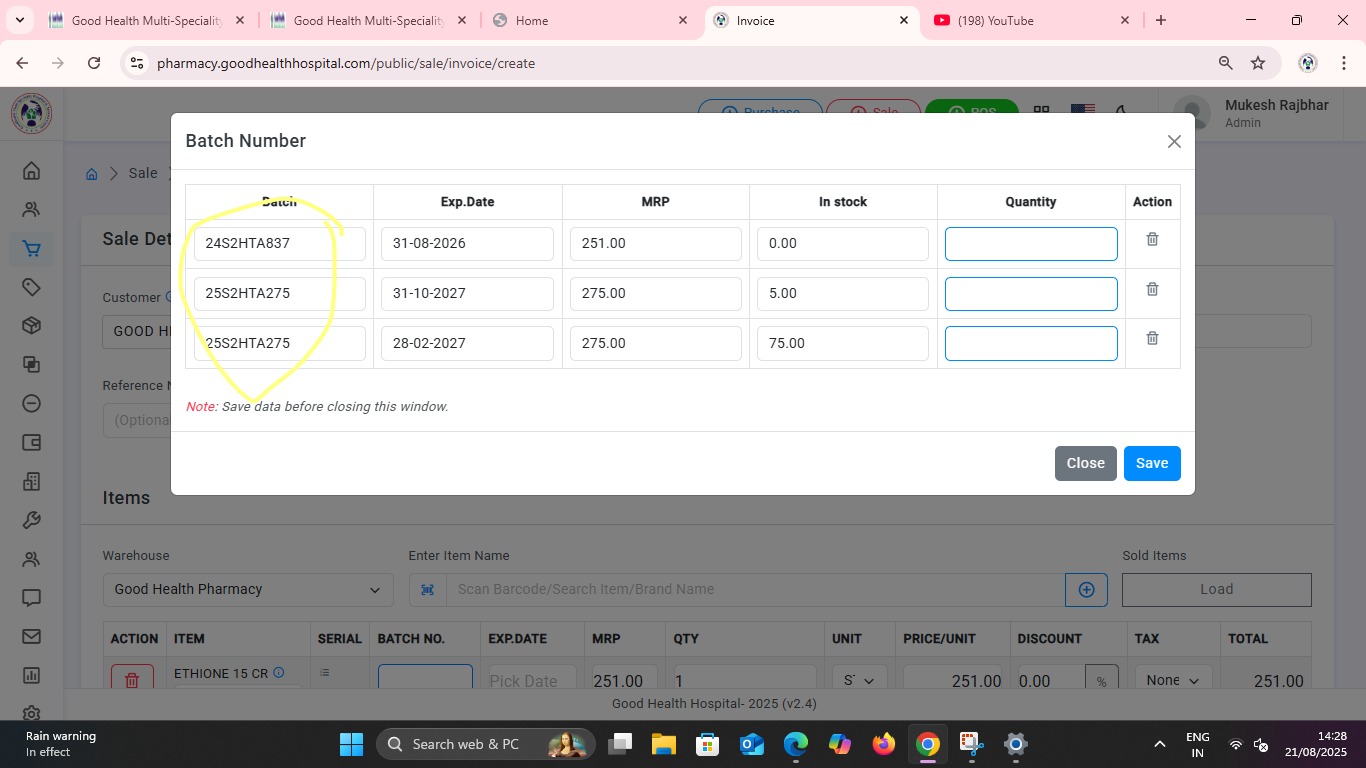
Task: Click the Batch No. field in item row
Action: pyautogui.click(x=425, y=677)
